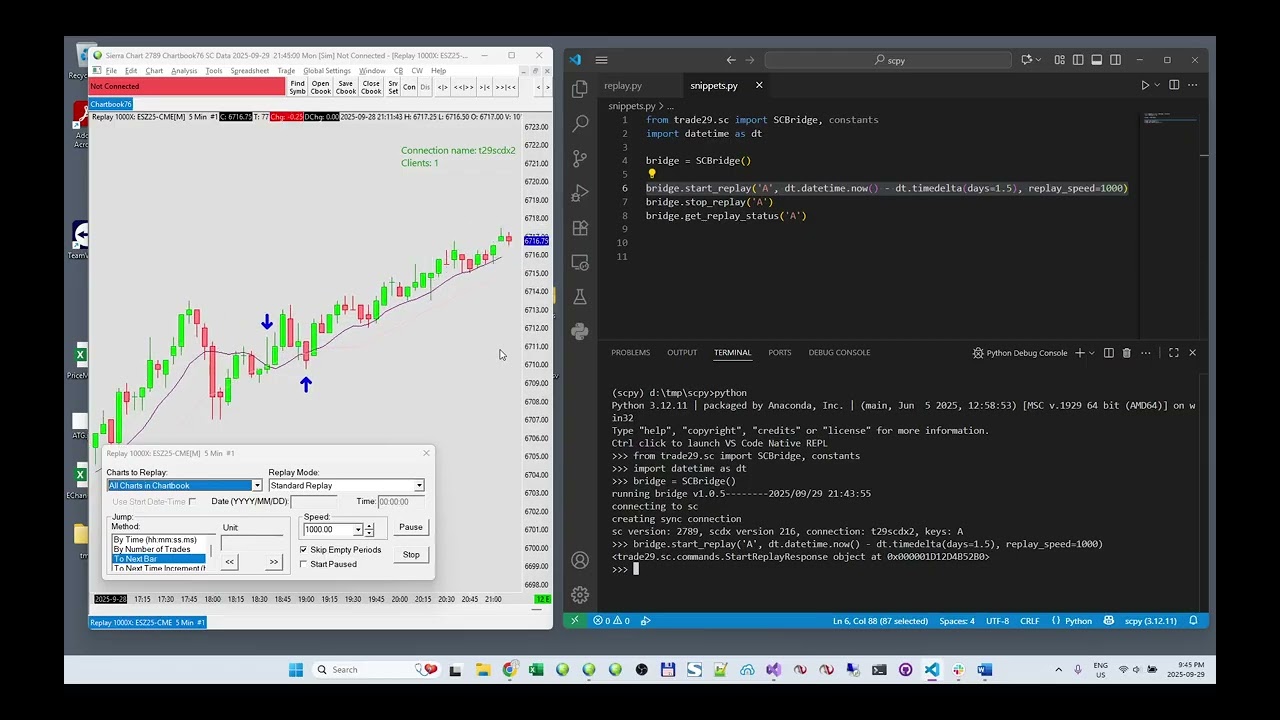
Task: Click Save Cbook toolbar button
Action: point(346,87)
